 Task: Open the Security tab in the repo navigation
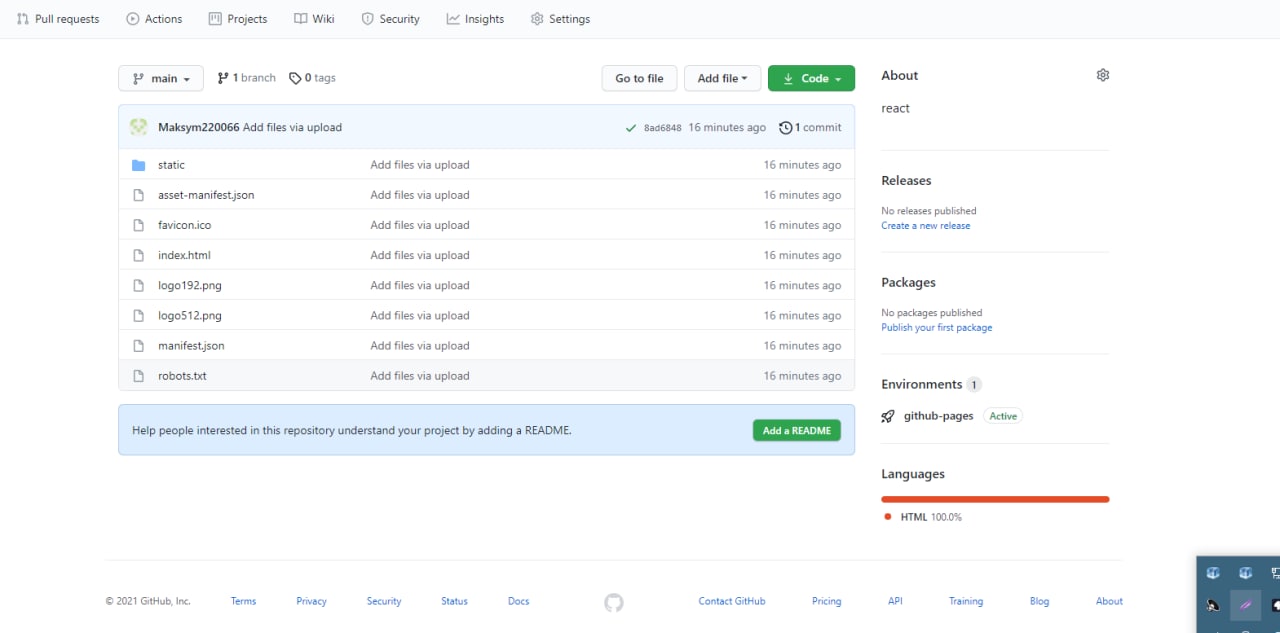point(390,19)
